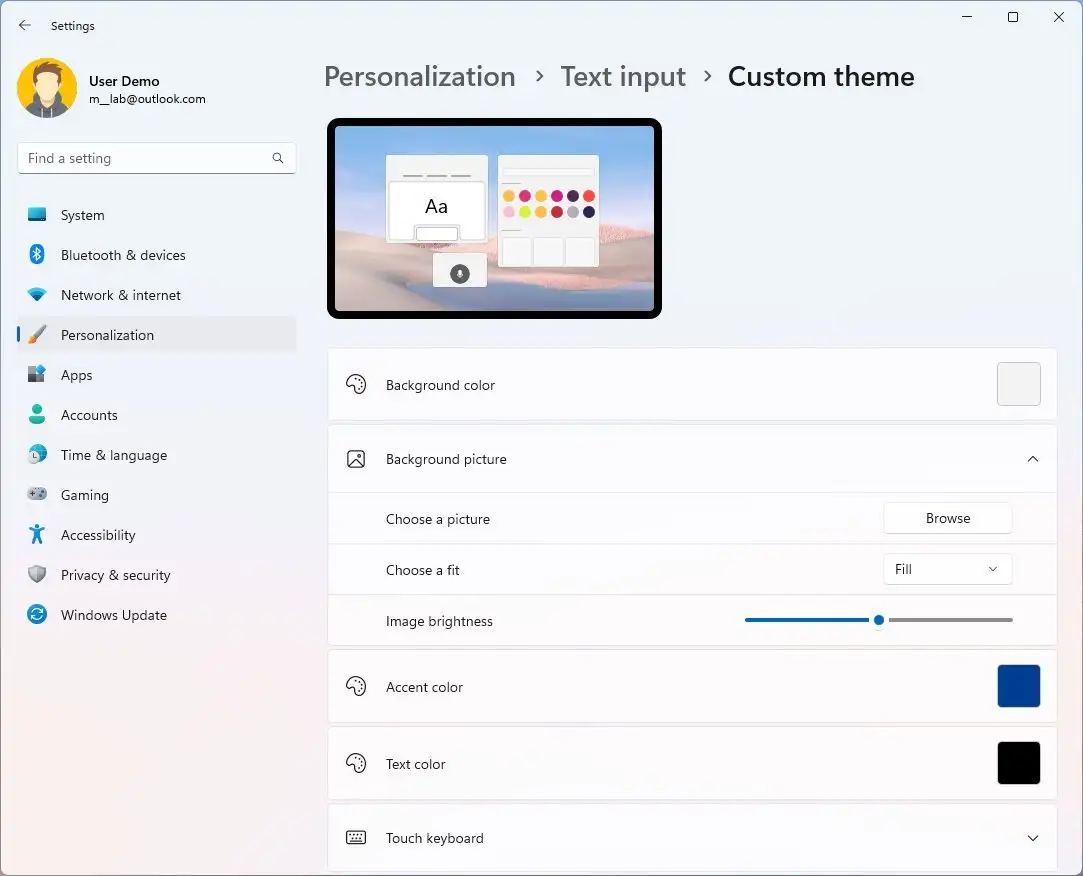Open Accessibility settings

(x=98, y=535)
